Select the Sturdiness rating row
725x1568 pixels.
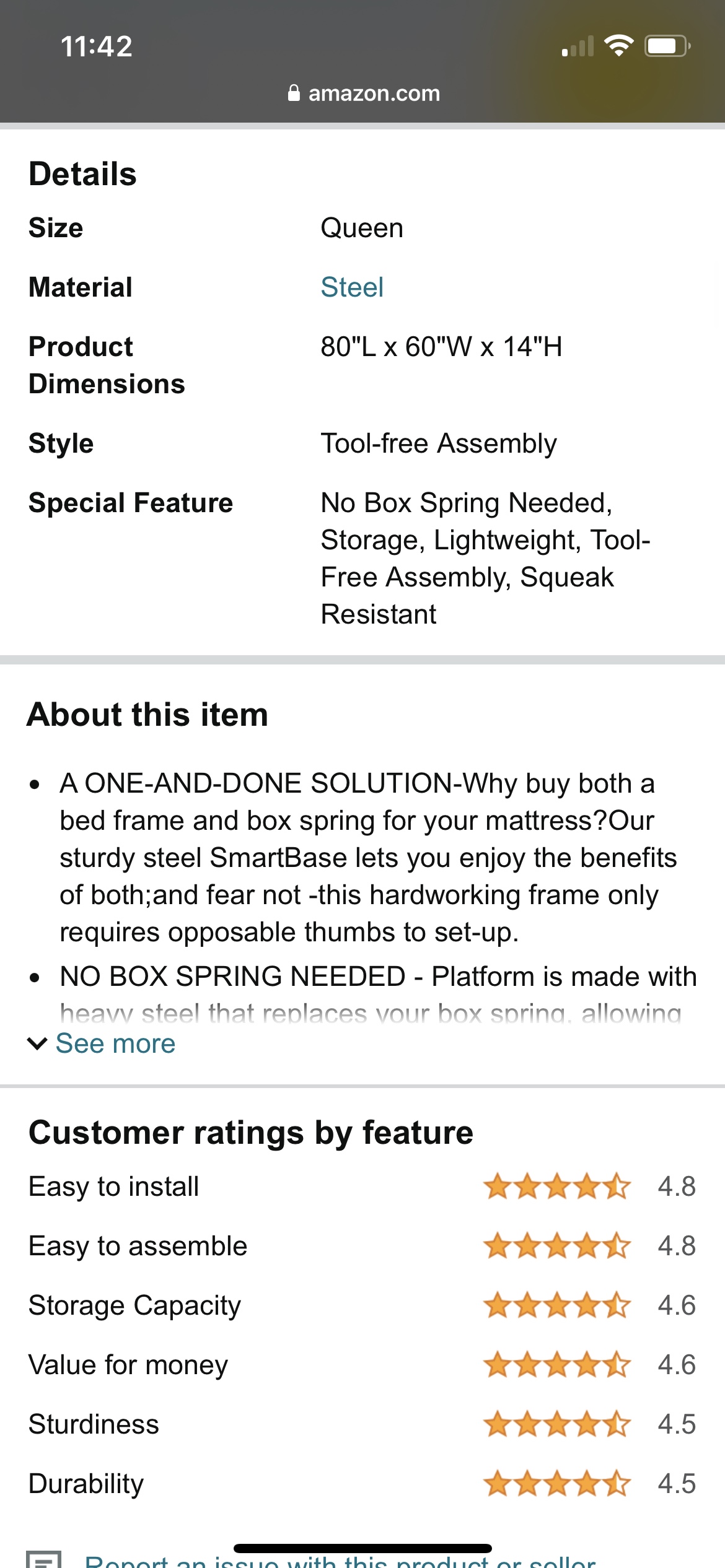tap(362, 1424)
